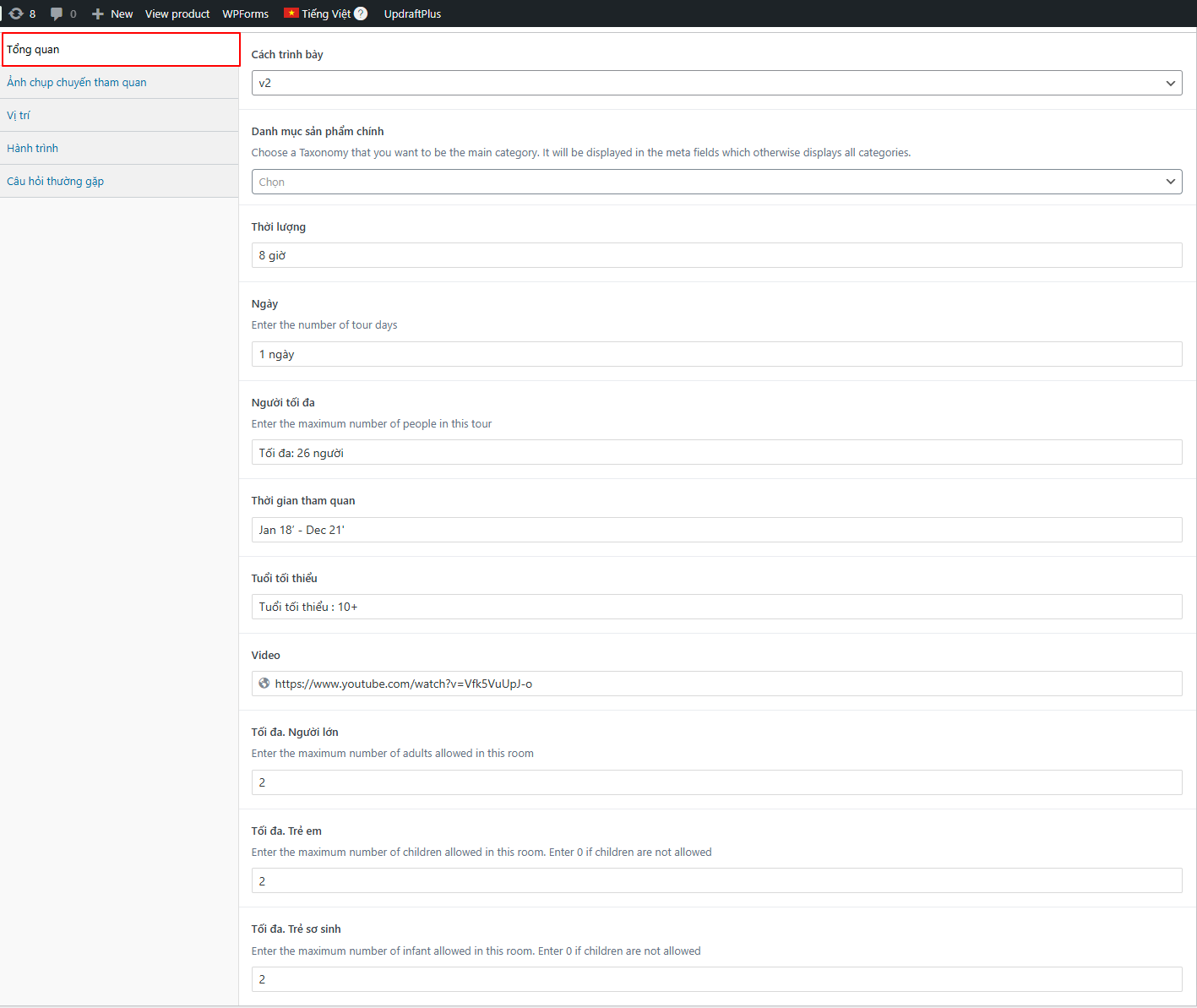Open the Cách trình bày v2 dropdown
1197x1008 pixels.
[x=716, y=83]
